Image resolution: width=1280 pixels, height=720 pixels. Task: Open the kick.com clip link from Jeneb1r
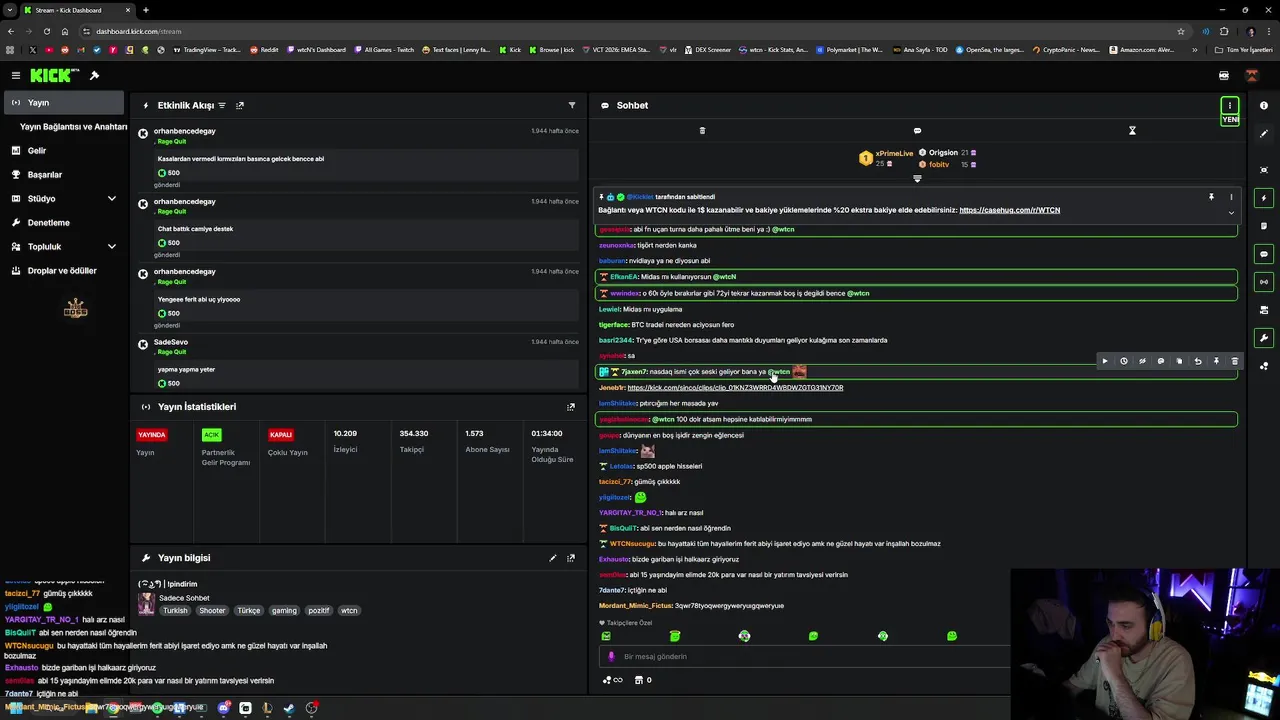735,388
